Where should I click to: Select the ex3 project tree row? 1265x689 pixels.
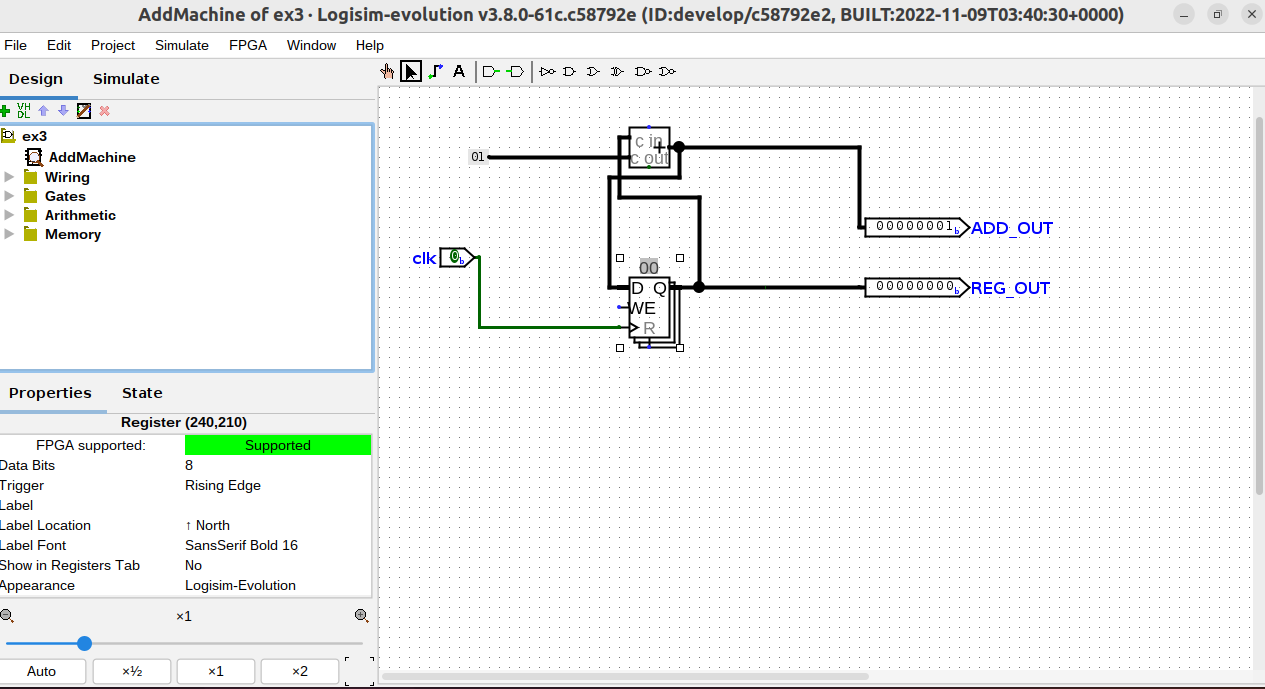[x=186, y=135]
